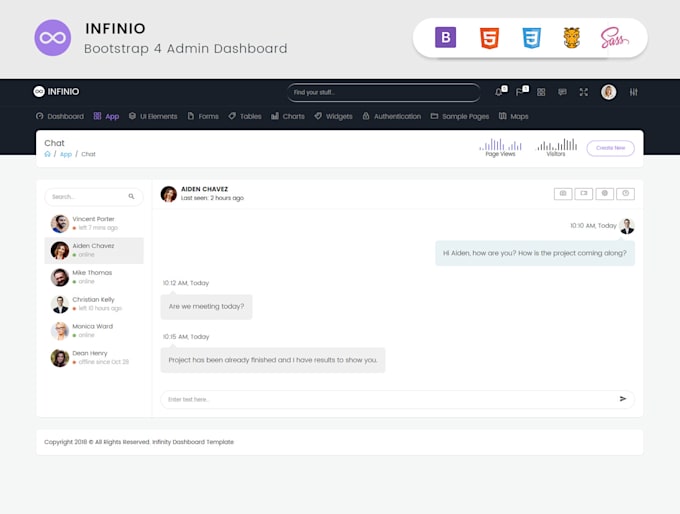Image resolution: width=680 pixels, height=514 pixels.
Task: Click the flag icon in top bar
Action: click(520, 92)
